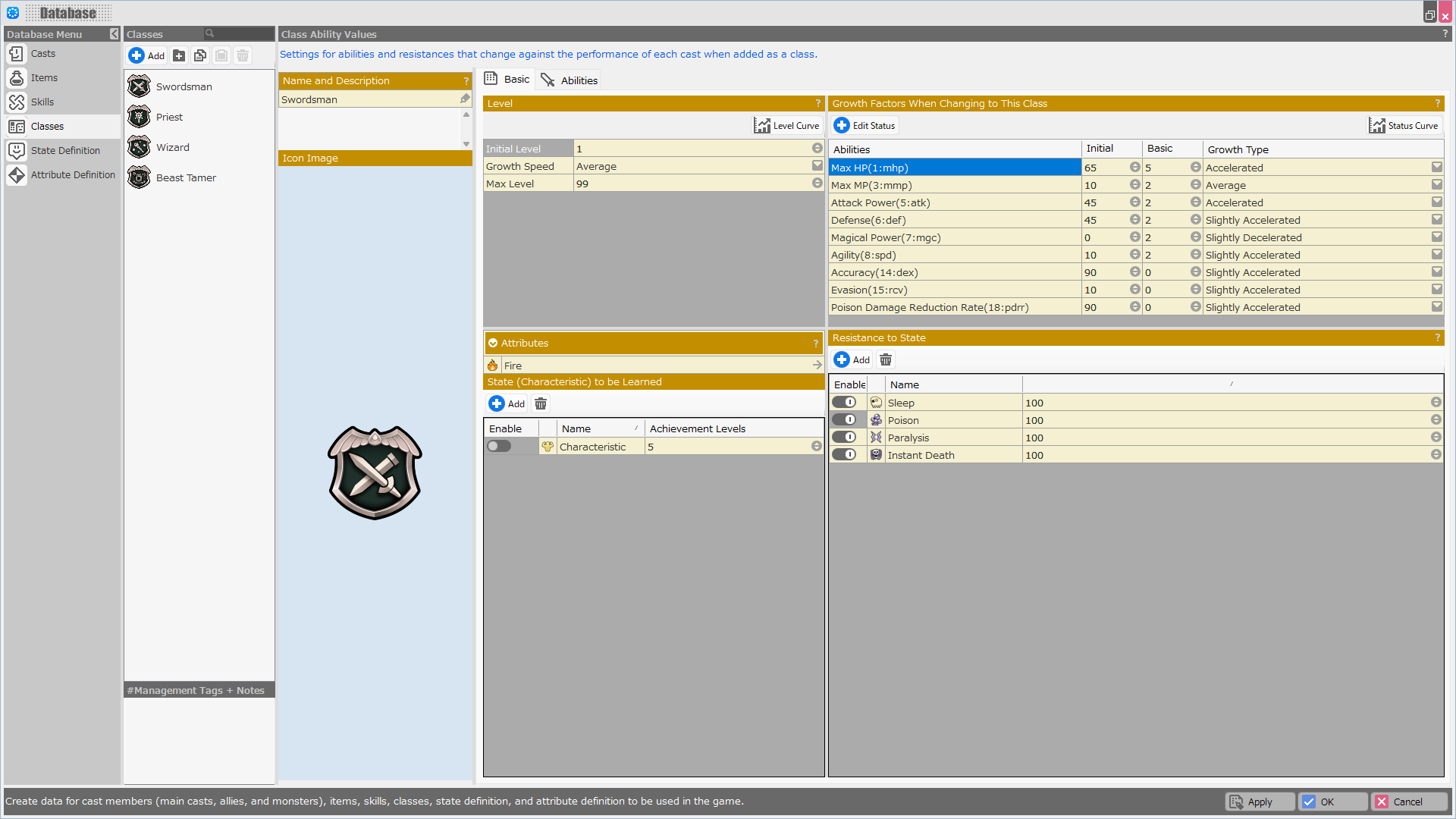
Task: Click the Sleep resistance value stepper
Action: point(1436,403)
